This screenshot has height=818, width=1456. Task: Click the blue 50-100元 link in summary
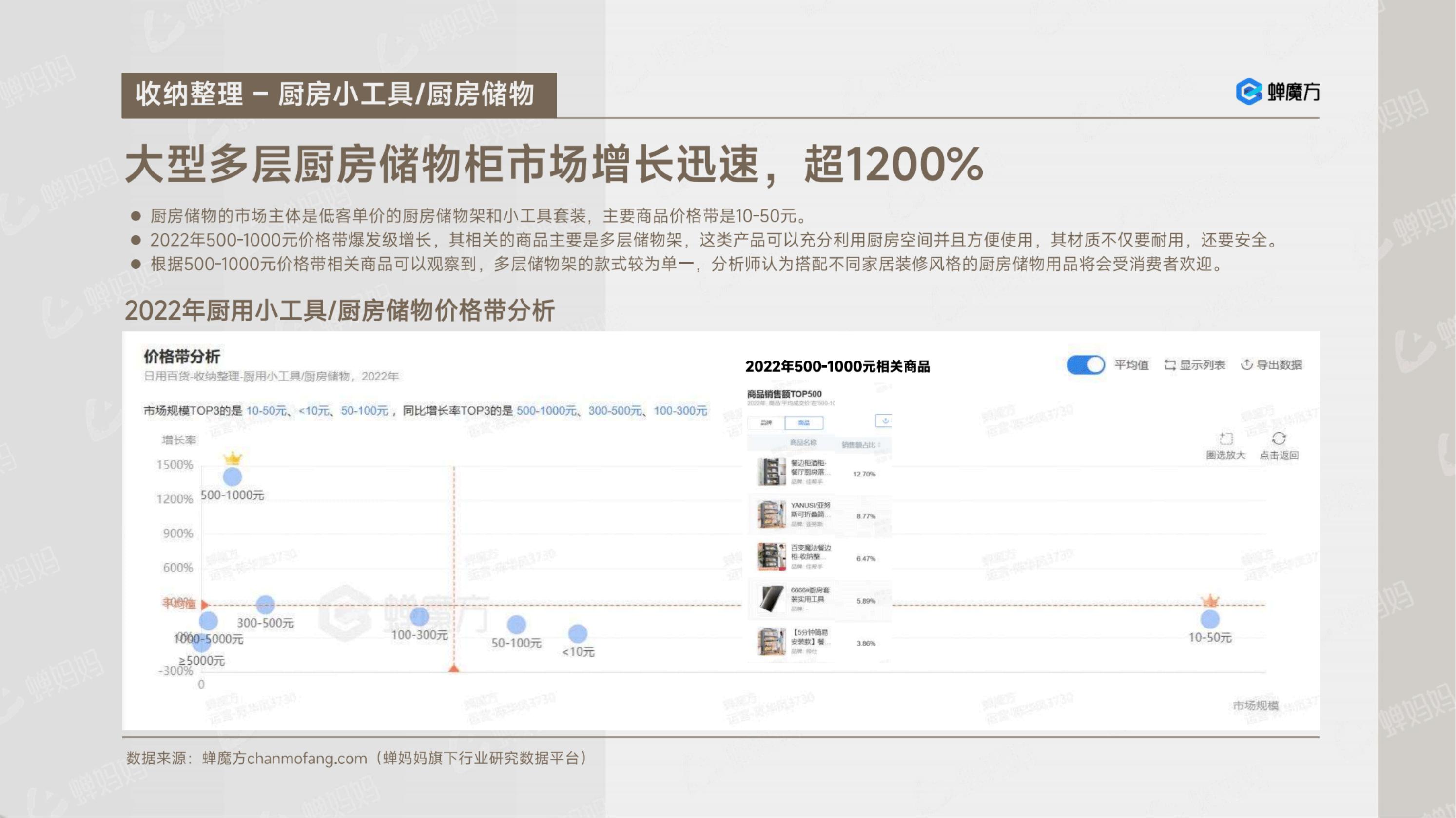click(365, 411)
